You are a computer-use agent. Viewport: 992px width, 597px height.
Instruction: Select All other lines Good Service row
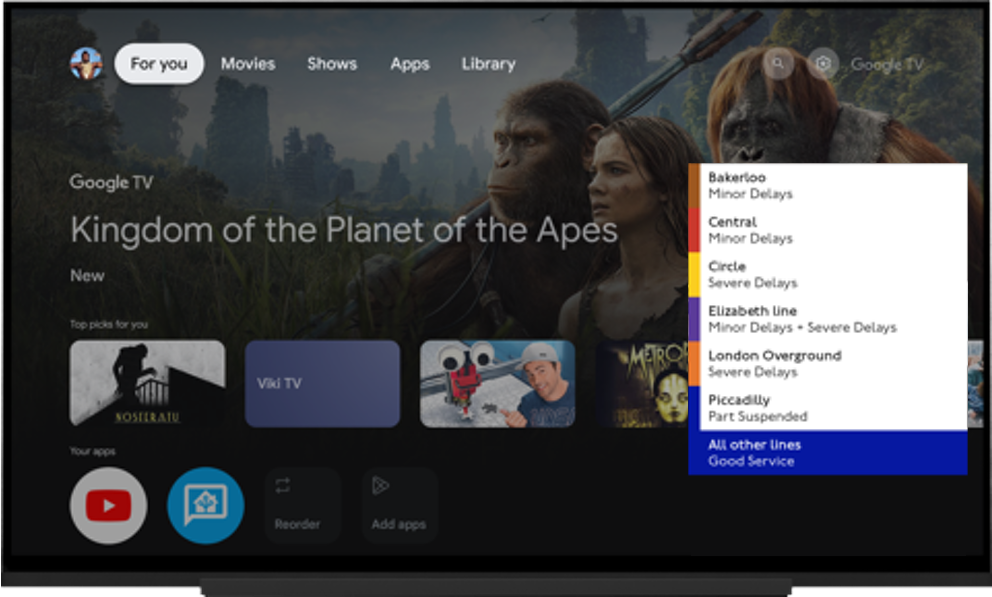pyautogui.click(x=828, y=453)
